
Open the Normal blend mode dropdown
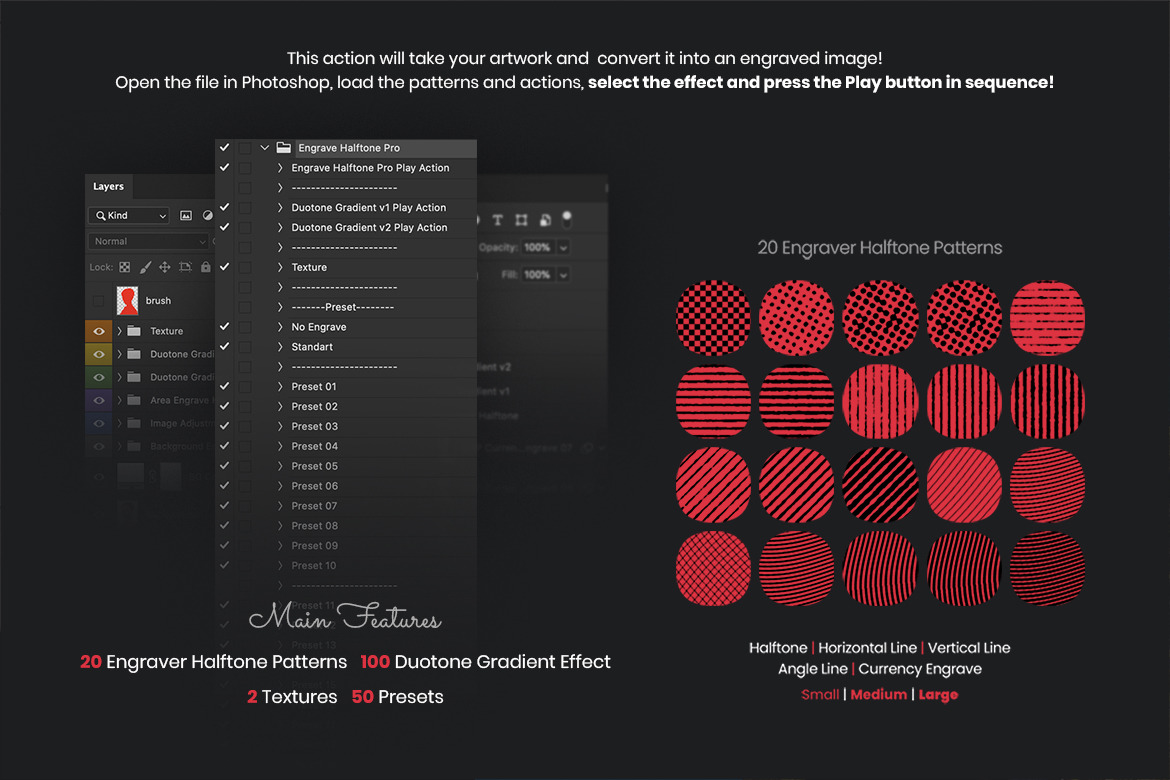[x=148, y=241]
